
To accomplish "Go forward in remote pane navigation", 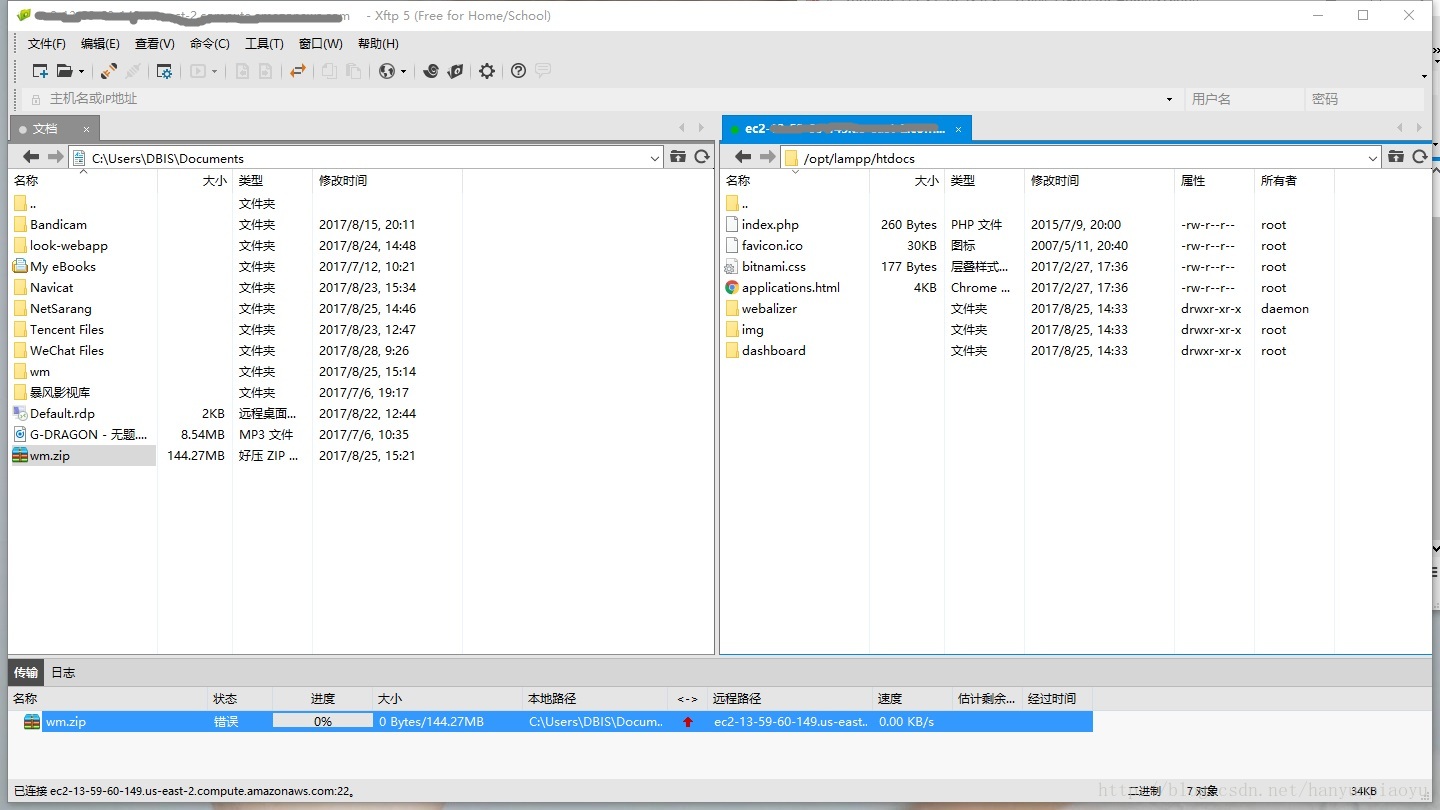I will tap(767, 157).
